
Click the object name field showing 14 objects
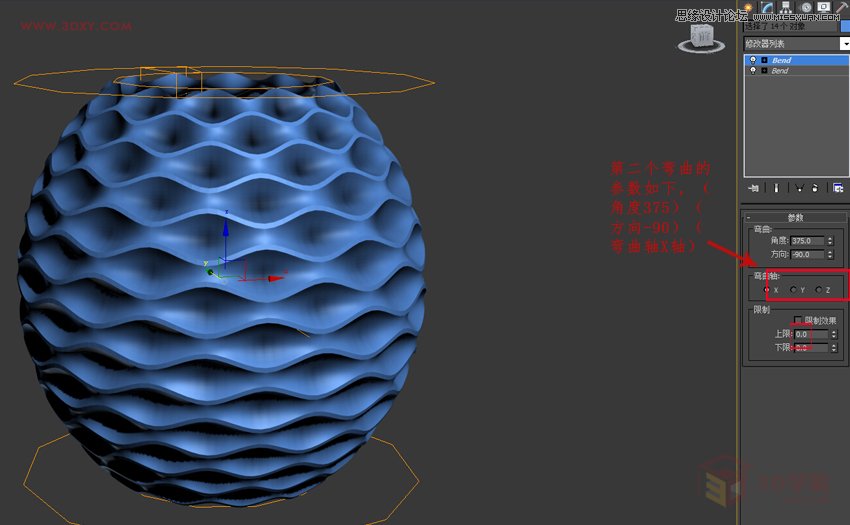point(790,26)
